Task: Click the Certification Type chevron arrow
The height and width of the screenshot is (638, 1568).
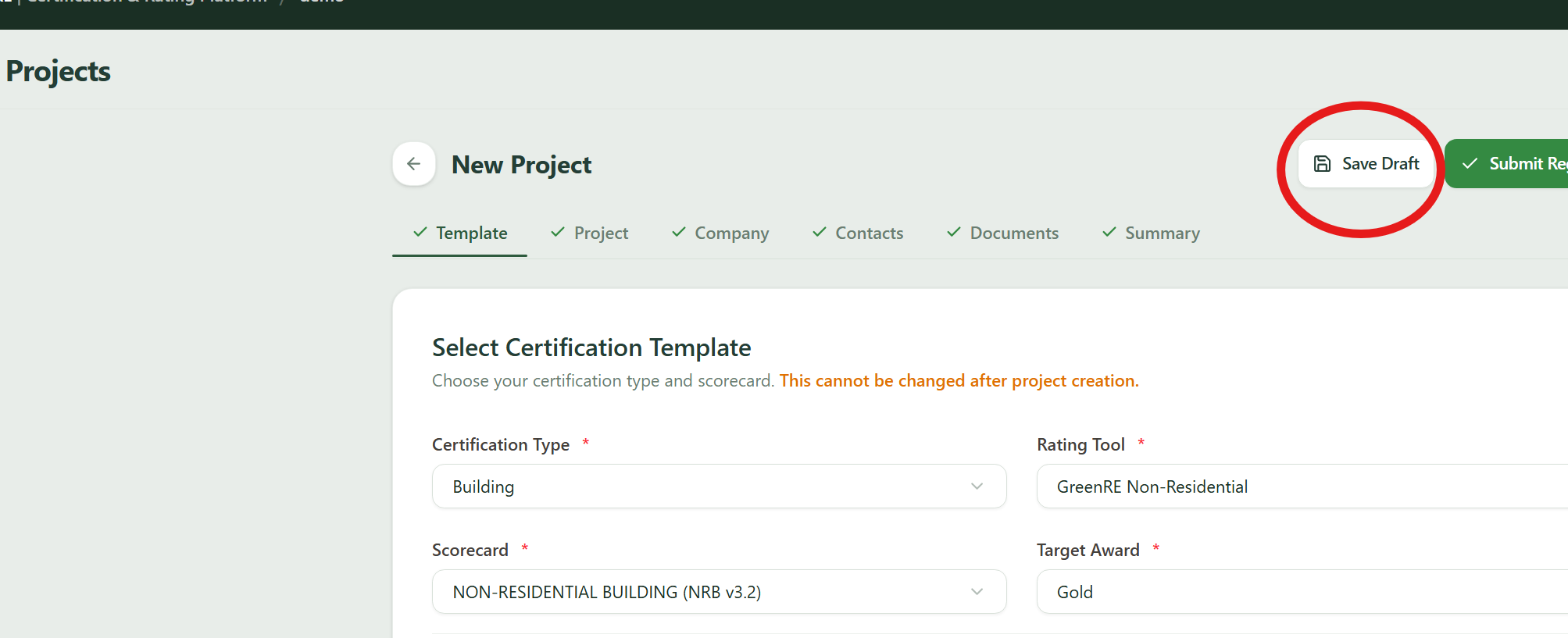Action: (977, 487)
